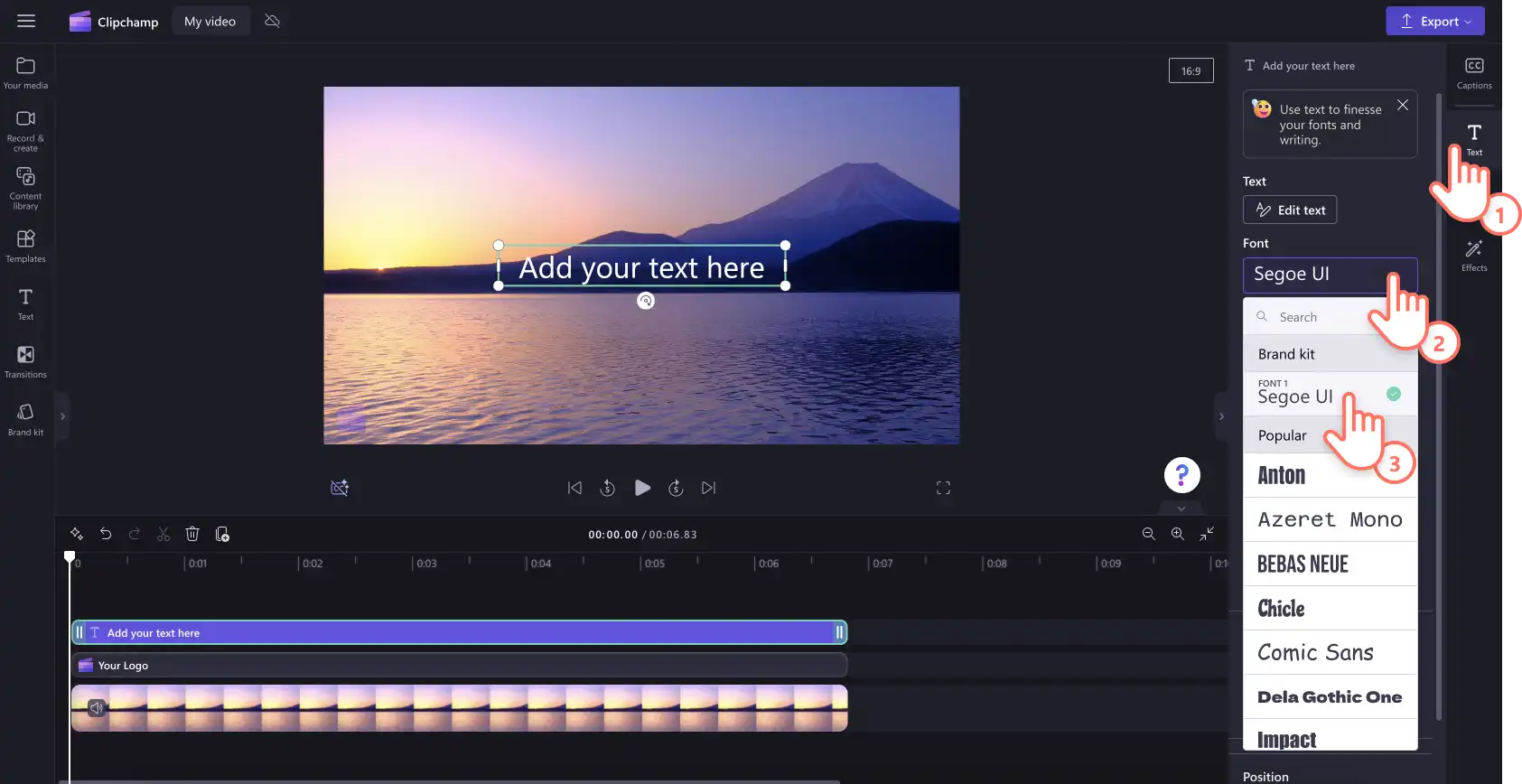Viewport: 1522px width, 784px height.
Task: Open the 16:9 aspect ratio selector
Action: pos(1191,70)
